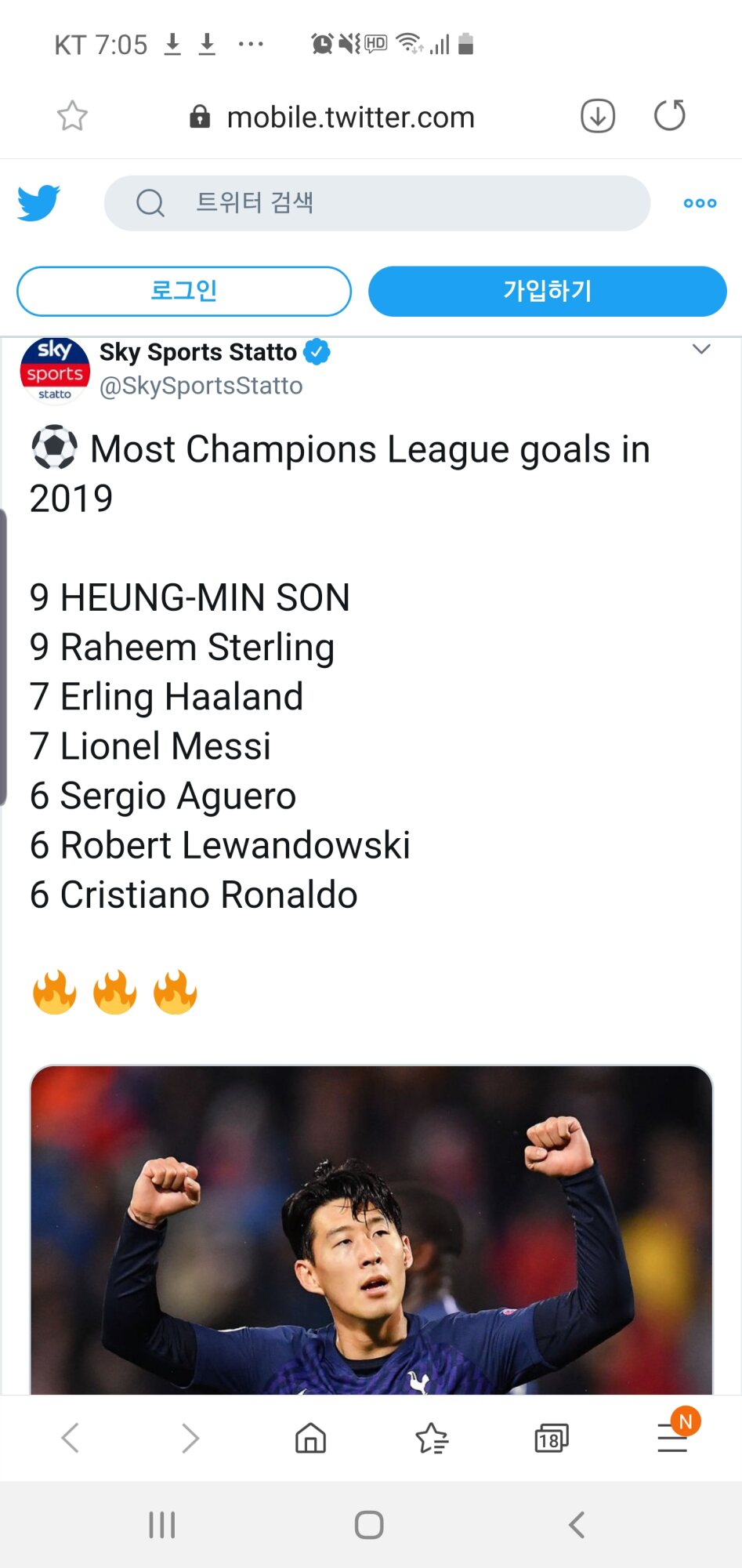Tap the 가입하기 sign up button

(x=547, y=291)
